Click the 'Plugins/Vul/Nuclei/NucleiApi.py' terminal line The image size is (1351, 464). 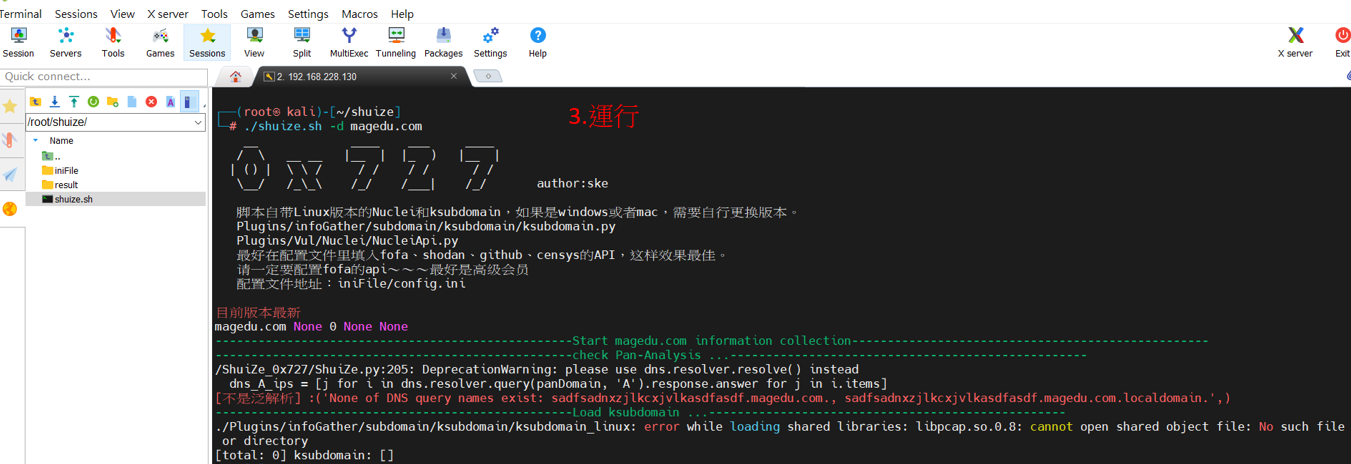347,240
